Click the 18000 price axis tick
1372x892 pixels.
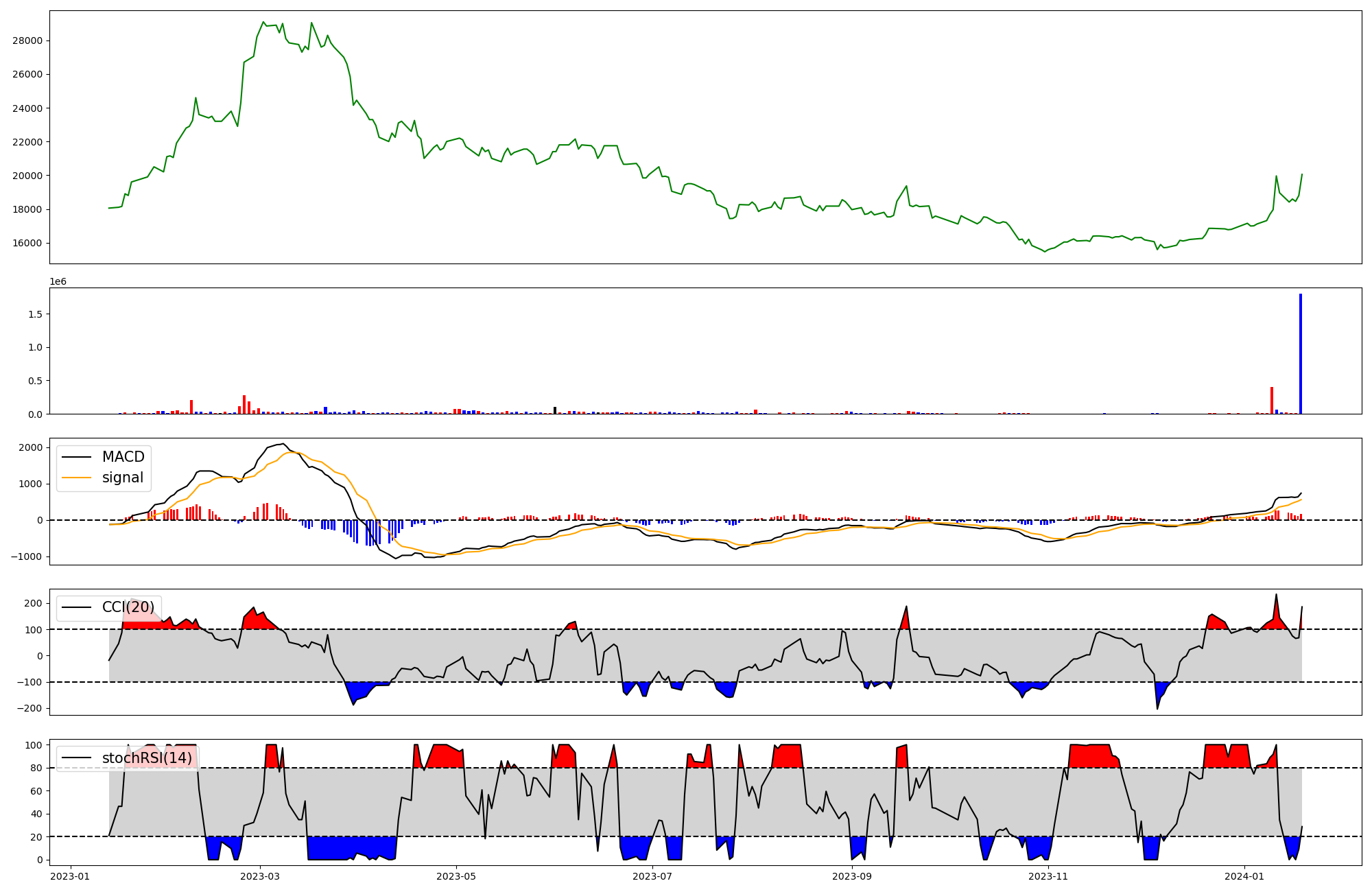27,209
